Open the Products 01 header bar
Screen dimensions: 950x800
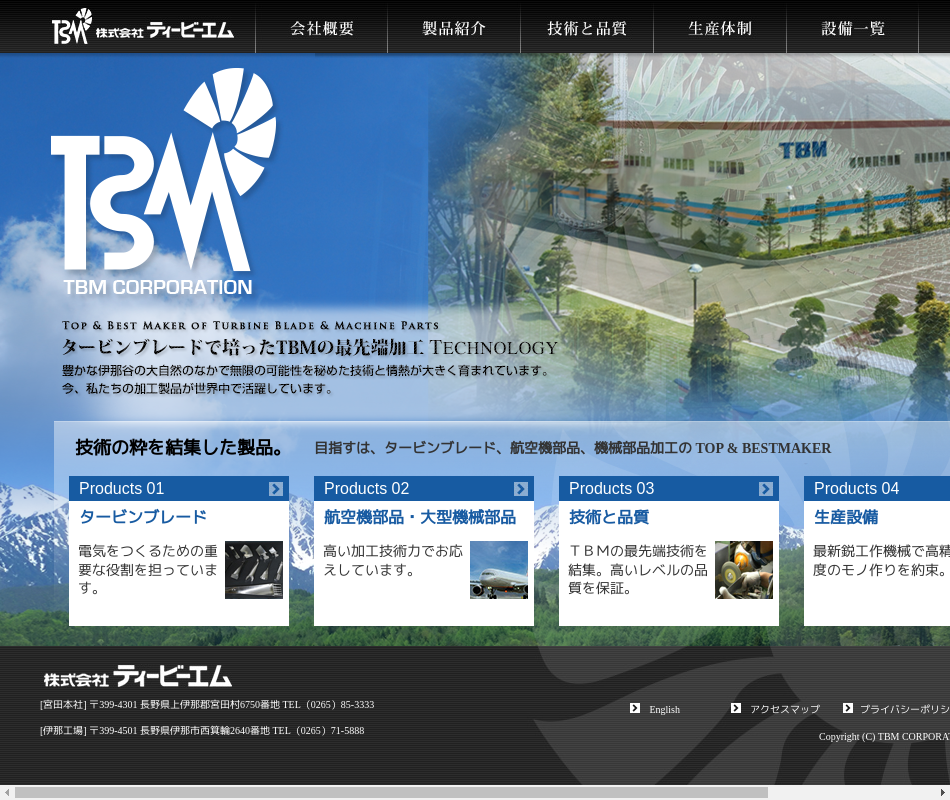[179, 488]
